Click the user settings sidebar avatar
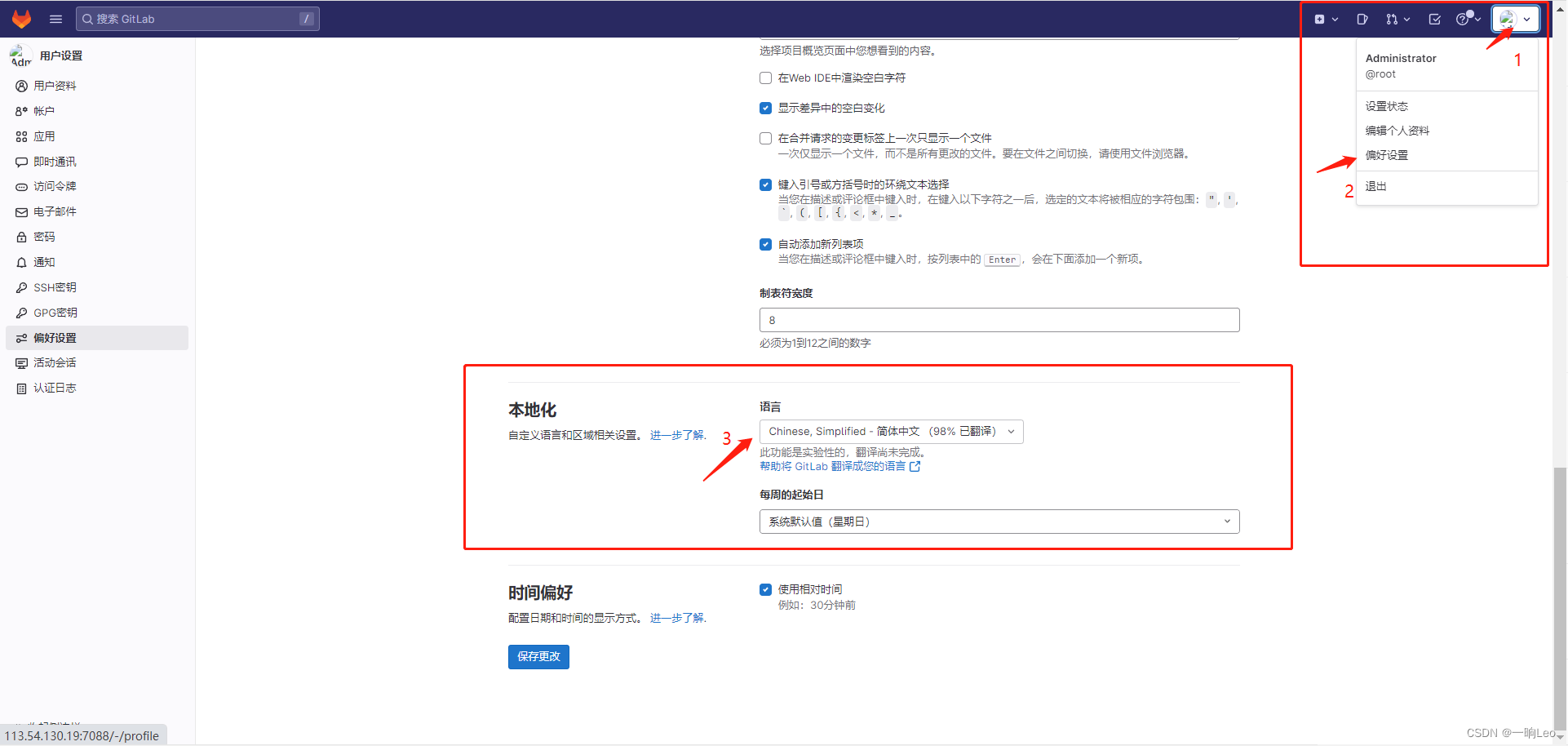Image resolution: width=1568 pixels, height=746 pixels. click(21, 56)
